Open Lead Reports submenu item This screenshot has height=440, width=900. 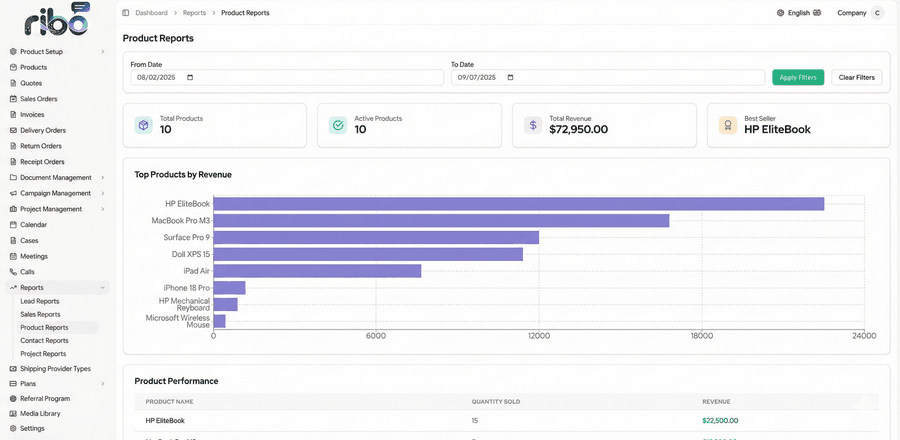pyautogui.click(x=40, y=301)
